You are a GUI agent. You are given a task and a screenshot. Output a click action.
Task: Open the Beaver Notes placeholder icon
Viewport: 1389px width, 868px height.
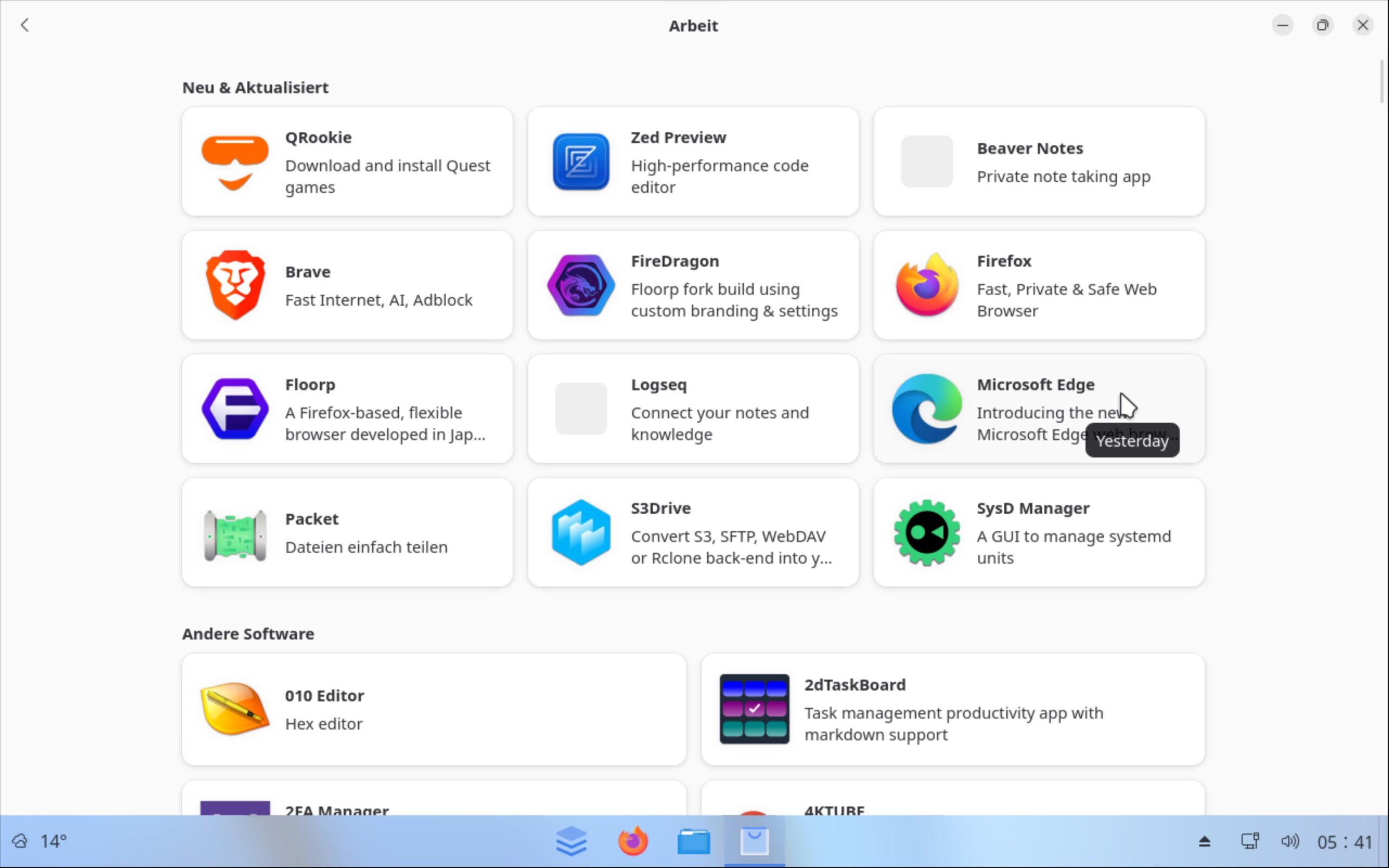click(x=926, y=162)
